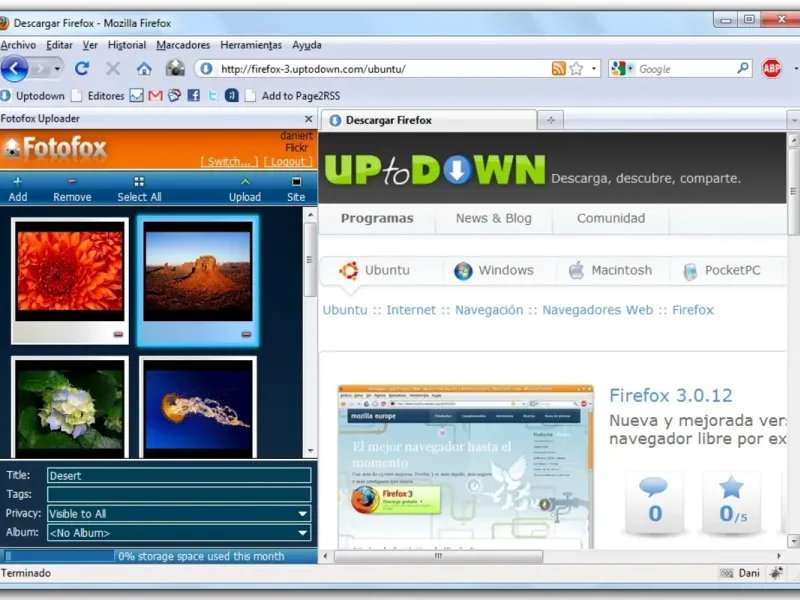Open the Archivo menu
Image resolution: width=800 pixels, height=600 pixels.
point(18,45)
